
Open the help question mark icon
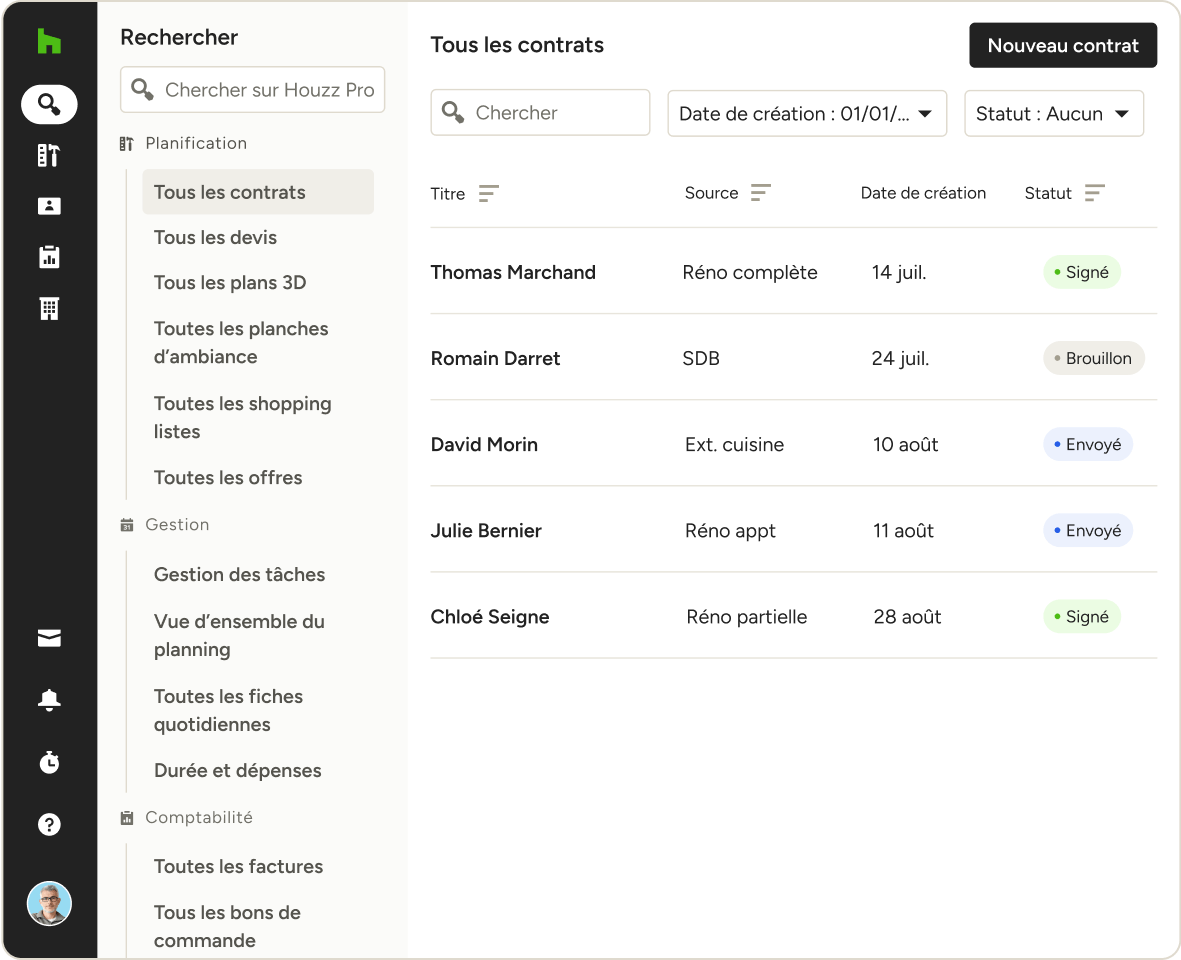pyautogui.click(x=49, y=824)
